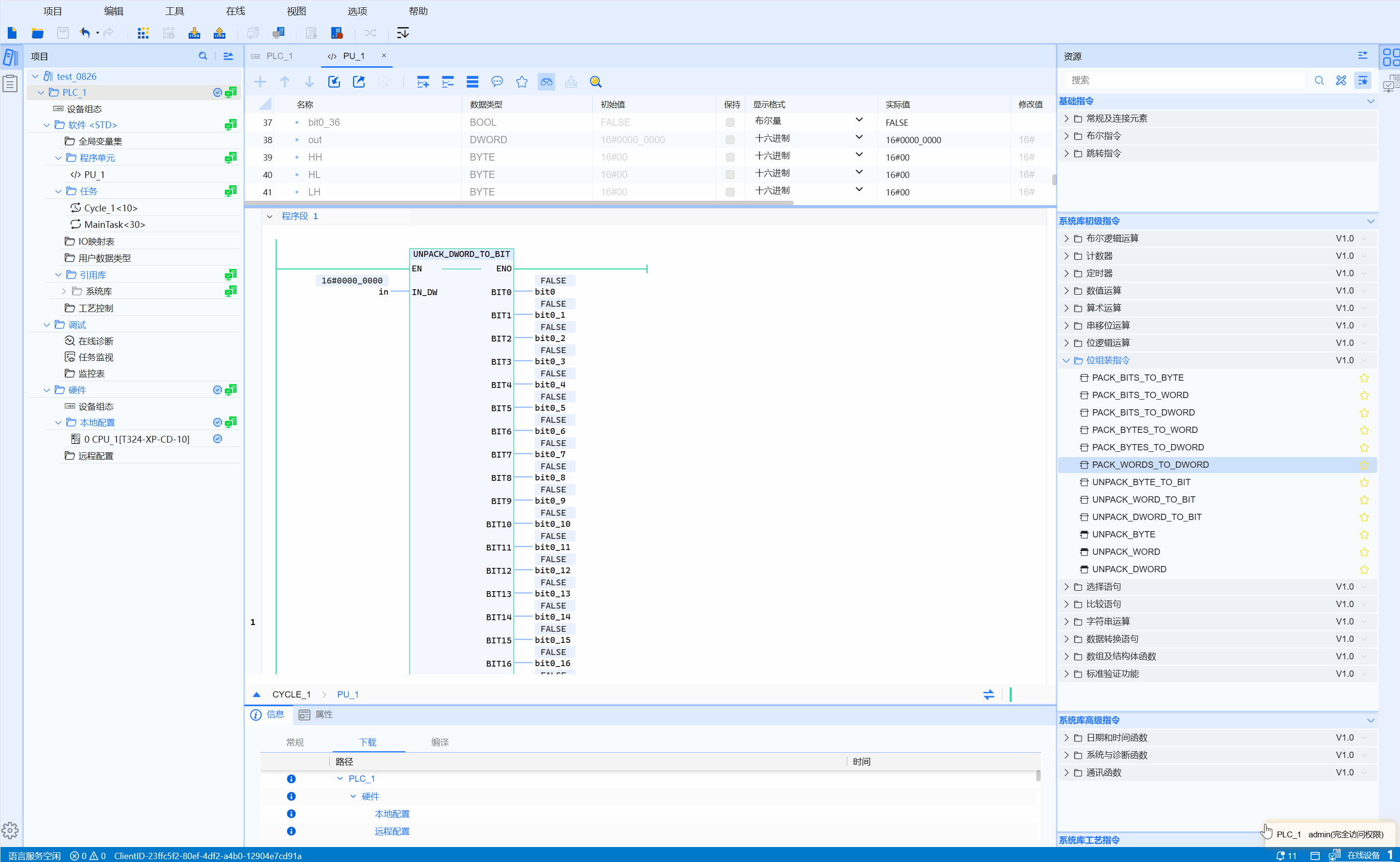Open the settings gear icon
The width and height of the screenshot is (1400, 862).
10,830
